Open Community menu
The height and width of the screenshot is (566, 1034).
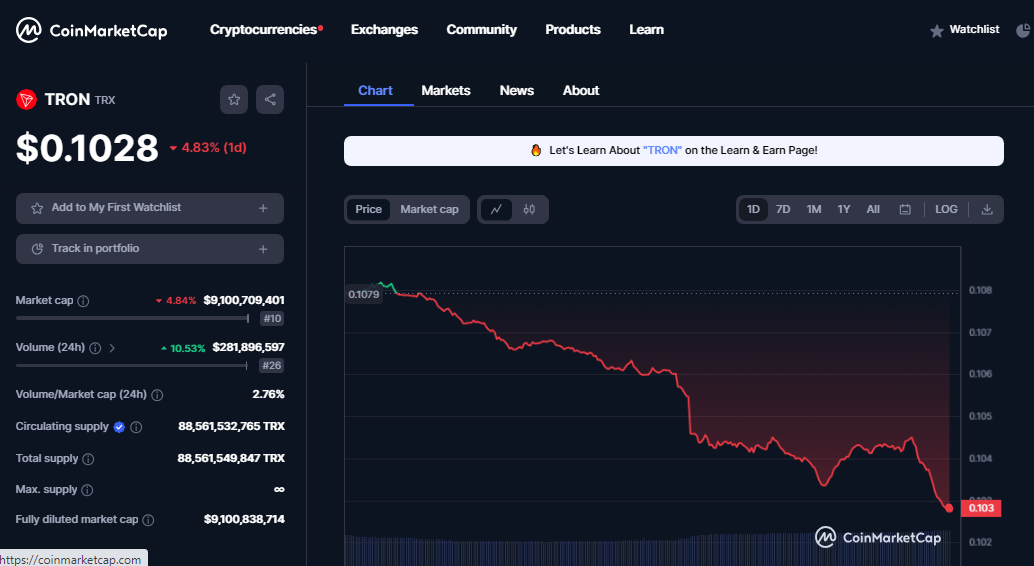[481, 30]
